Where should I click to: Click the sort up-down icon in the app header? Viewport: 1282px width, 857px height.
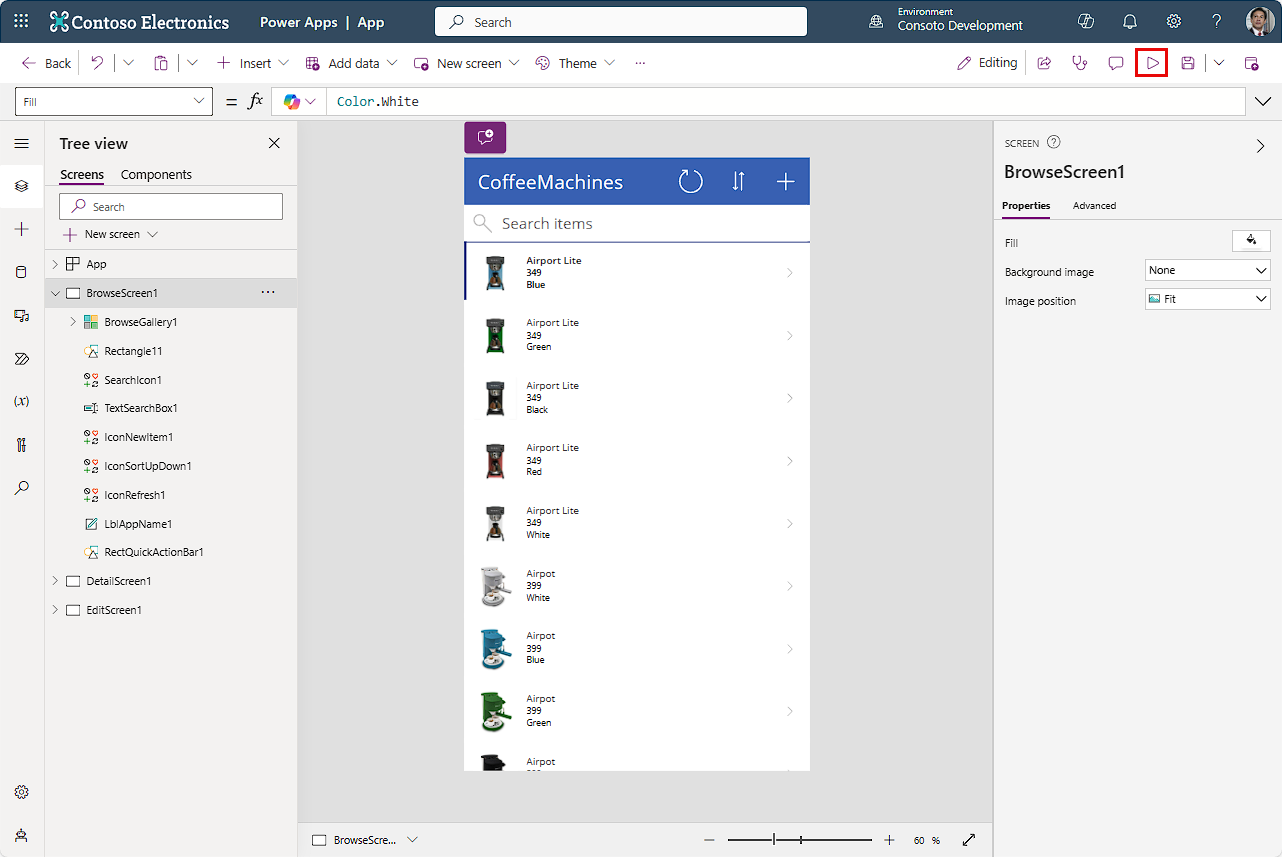point(738,181)
